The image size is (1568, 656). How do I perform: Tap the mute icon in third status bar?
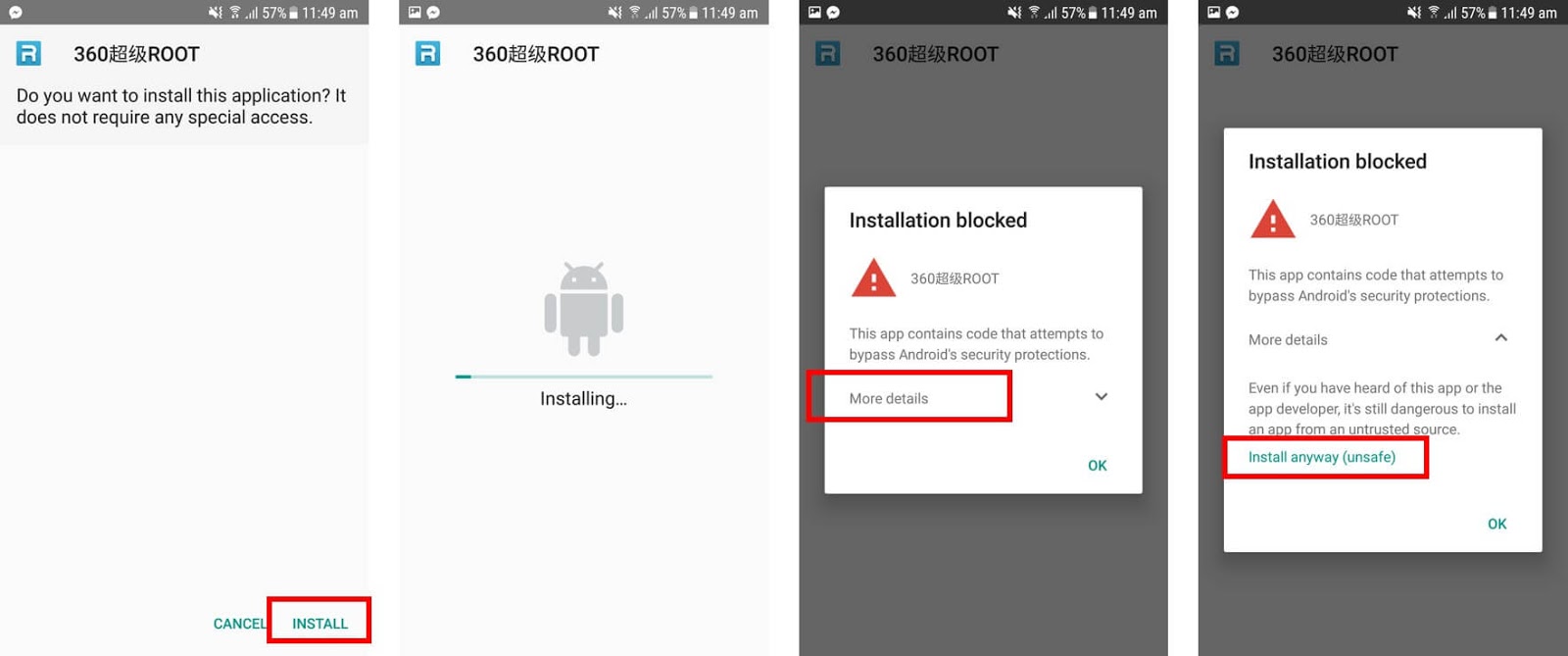pos(1014,13)
